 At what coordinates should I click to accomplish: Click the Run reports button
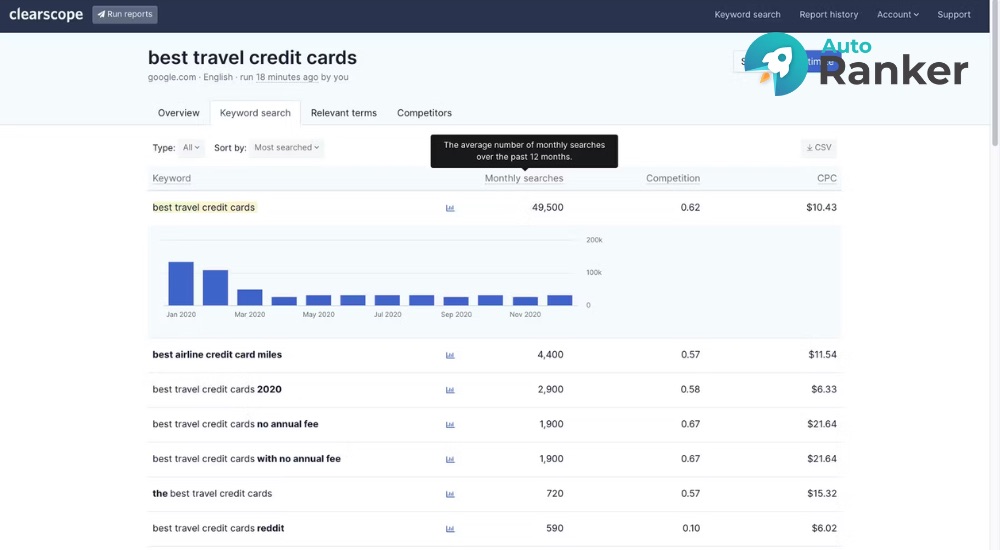pyautogui.click(x=125, y=15)
